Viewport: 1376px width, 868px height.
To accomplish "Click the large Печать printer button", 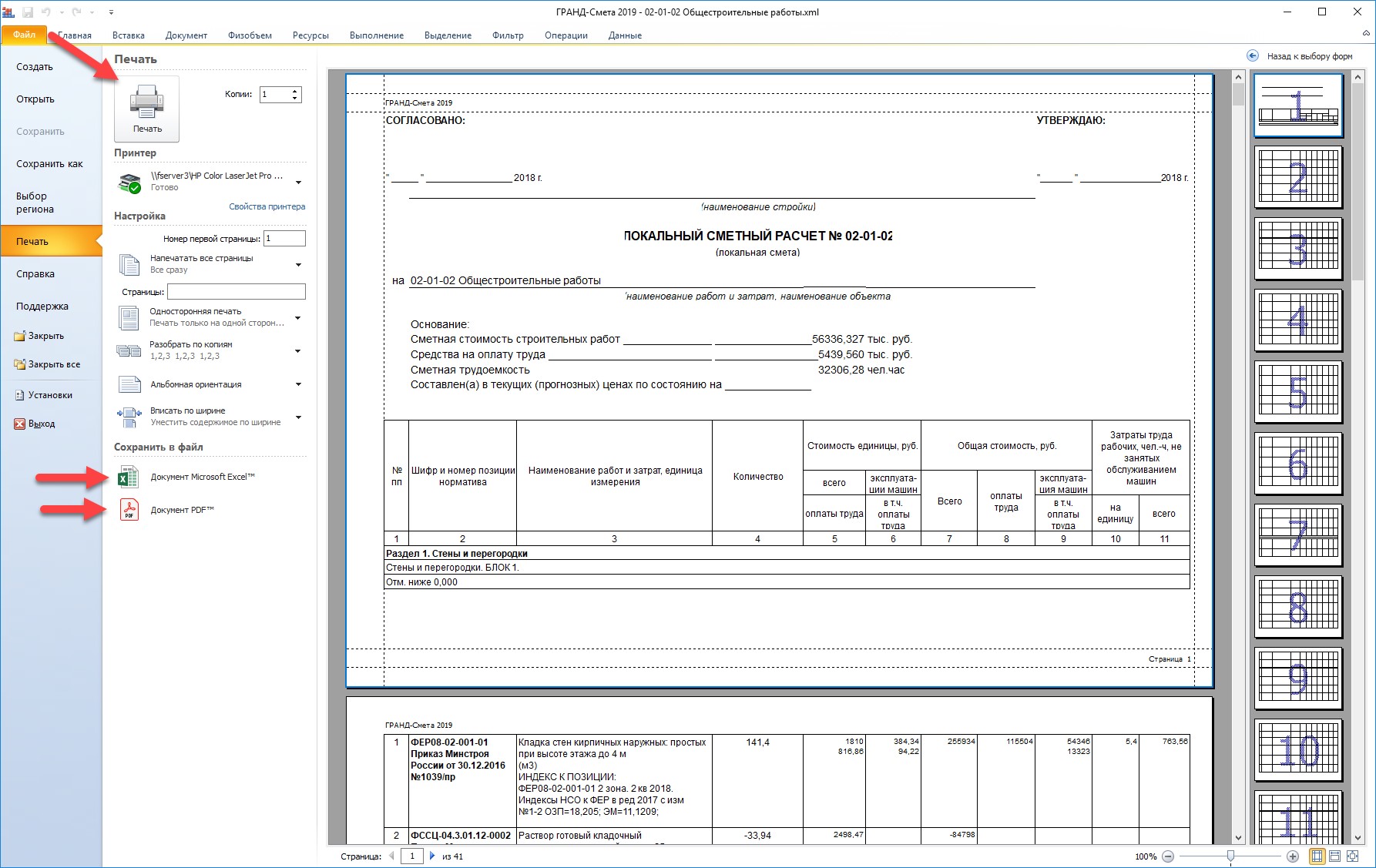I will (x=146, y=109).
